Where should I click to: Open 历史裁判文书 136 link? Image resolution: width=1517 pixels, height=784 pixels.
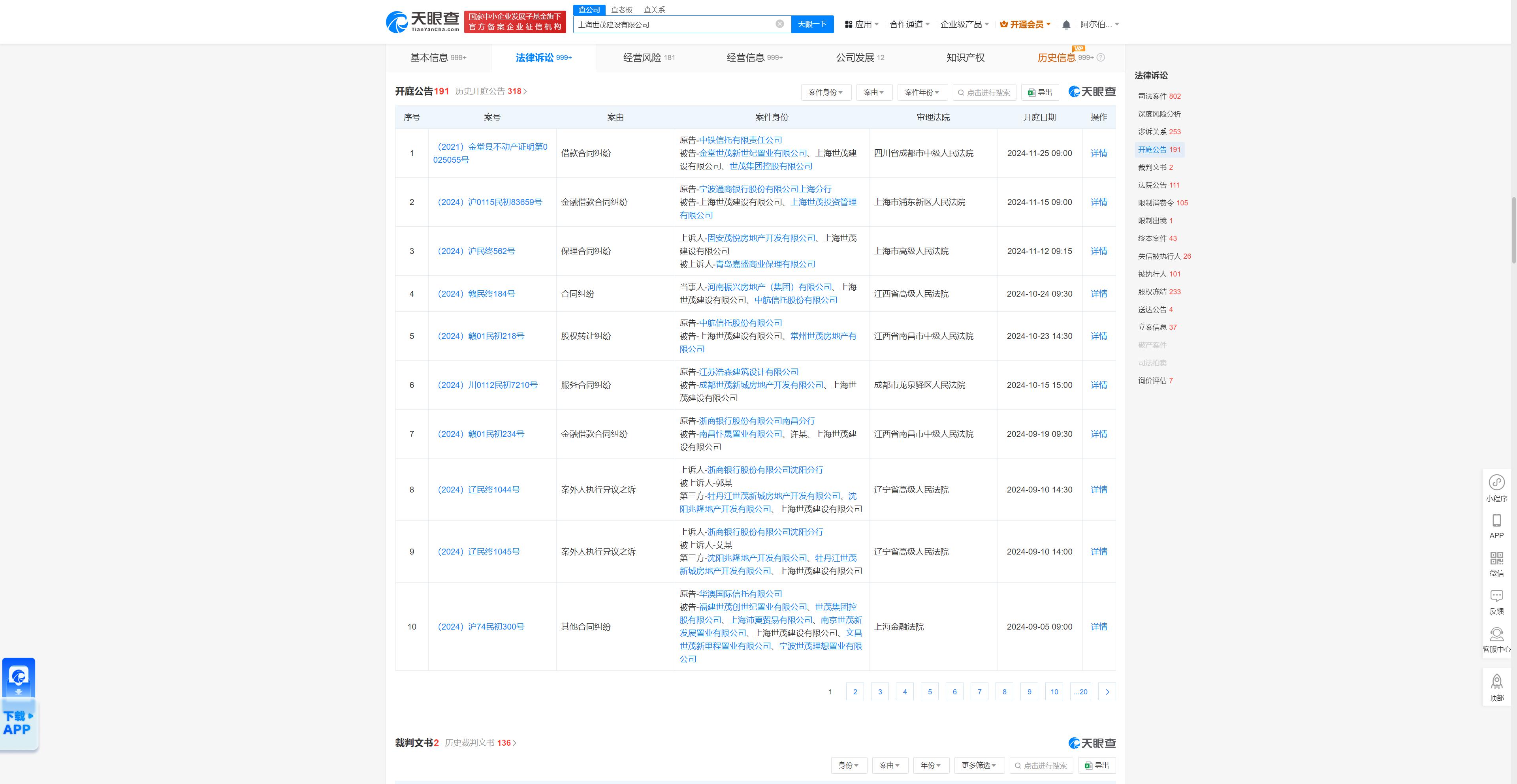(480, 743)
